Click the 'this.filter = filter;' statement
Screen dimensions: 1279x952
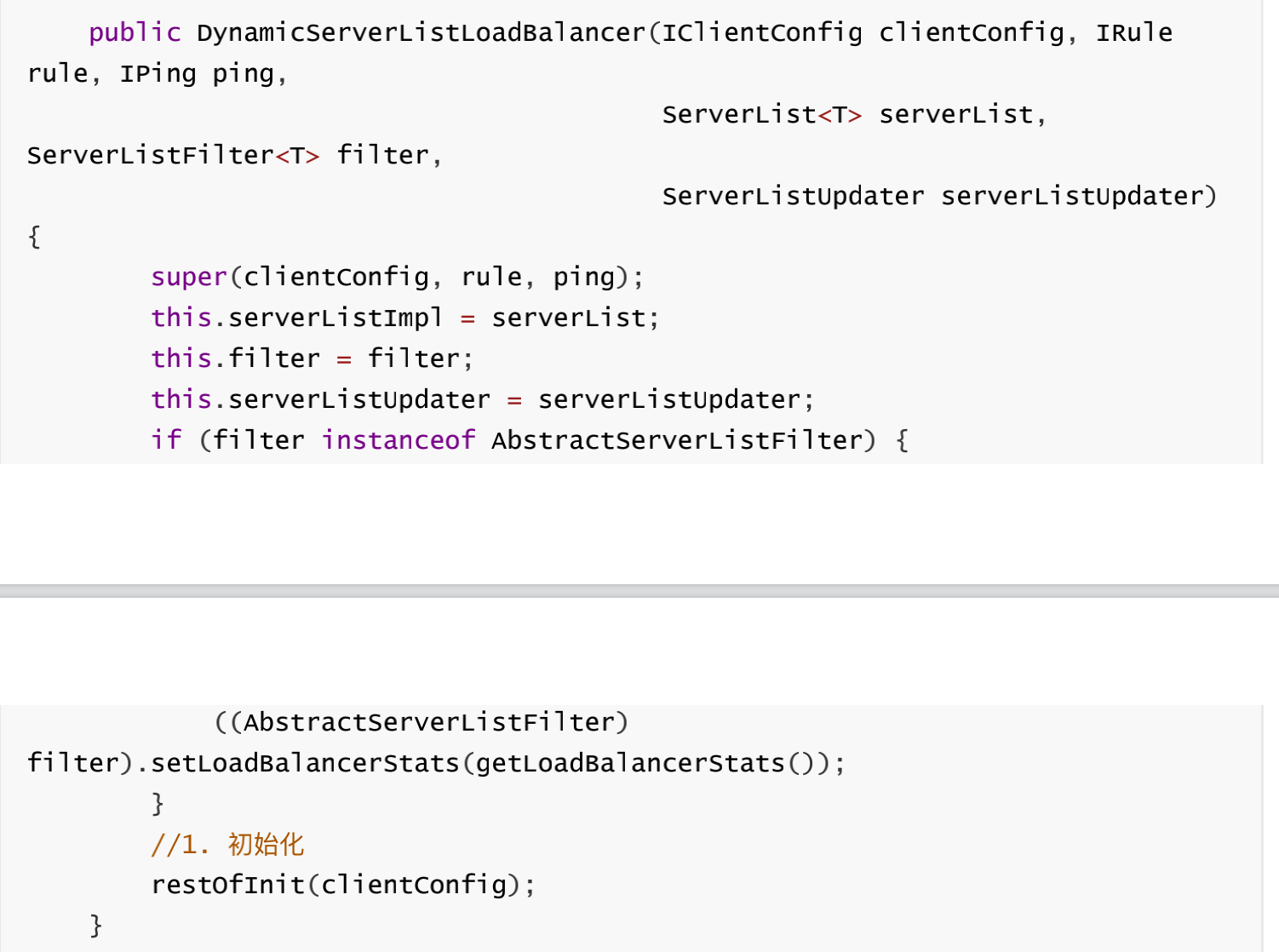[313, 358]
